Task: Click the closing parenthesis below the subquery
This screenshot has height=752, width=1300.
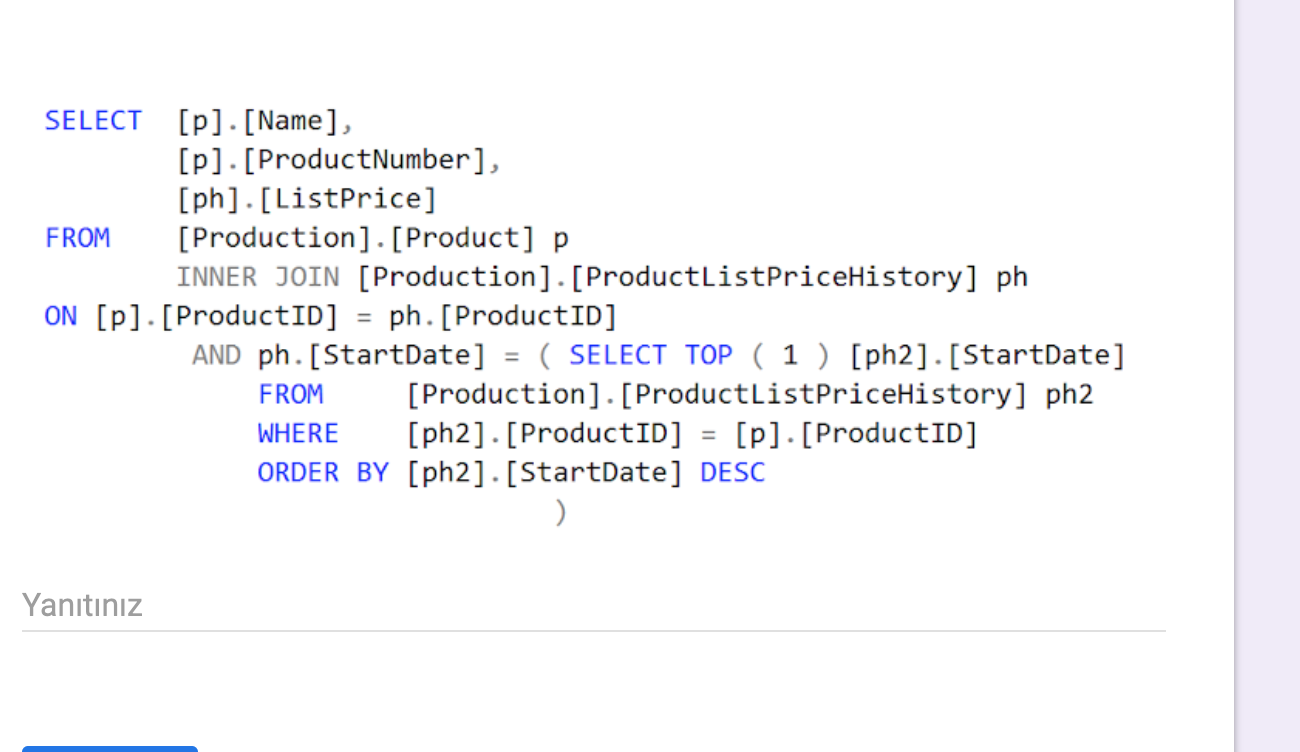Action: (x=561, y=511)
